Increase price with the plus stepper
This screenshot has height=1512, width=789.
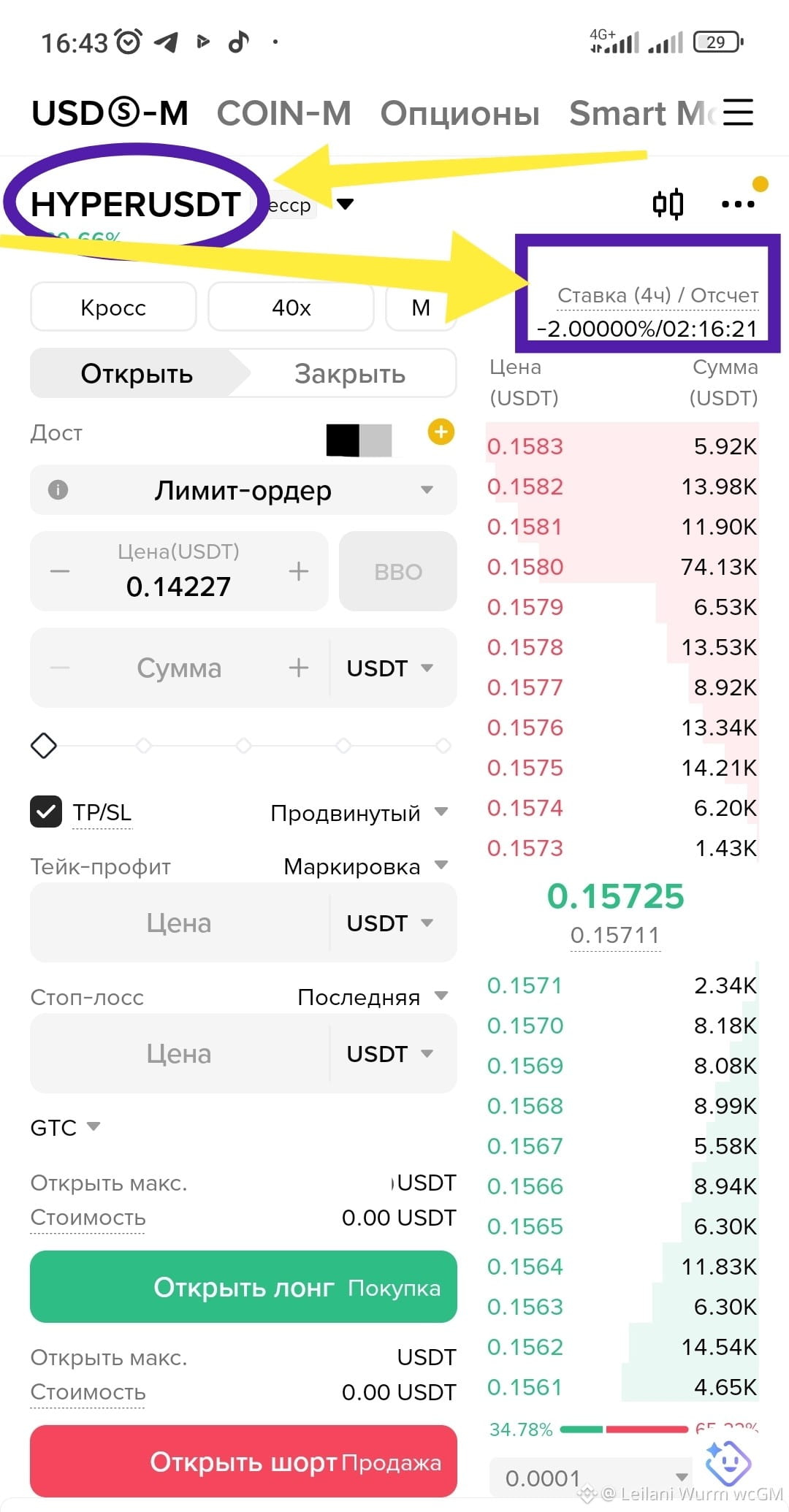point(298,571)
